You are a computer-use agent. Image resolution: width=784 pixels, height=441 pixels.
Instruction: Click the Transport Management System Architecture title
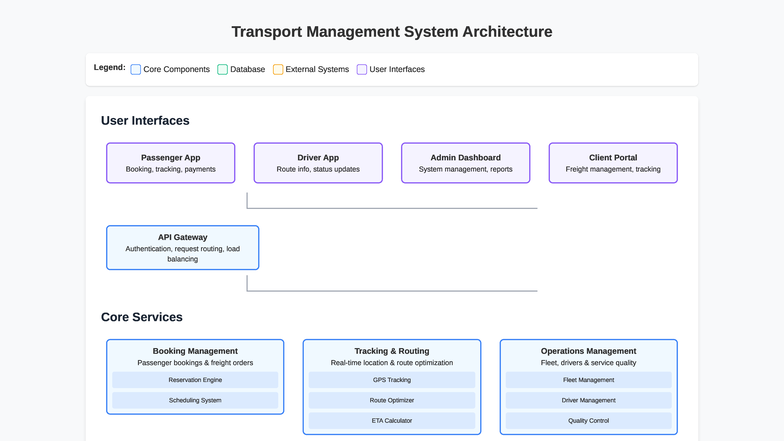392,32
